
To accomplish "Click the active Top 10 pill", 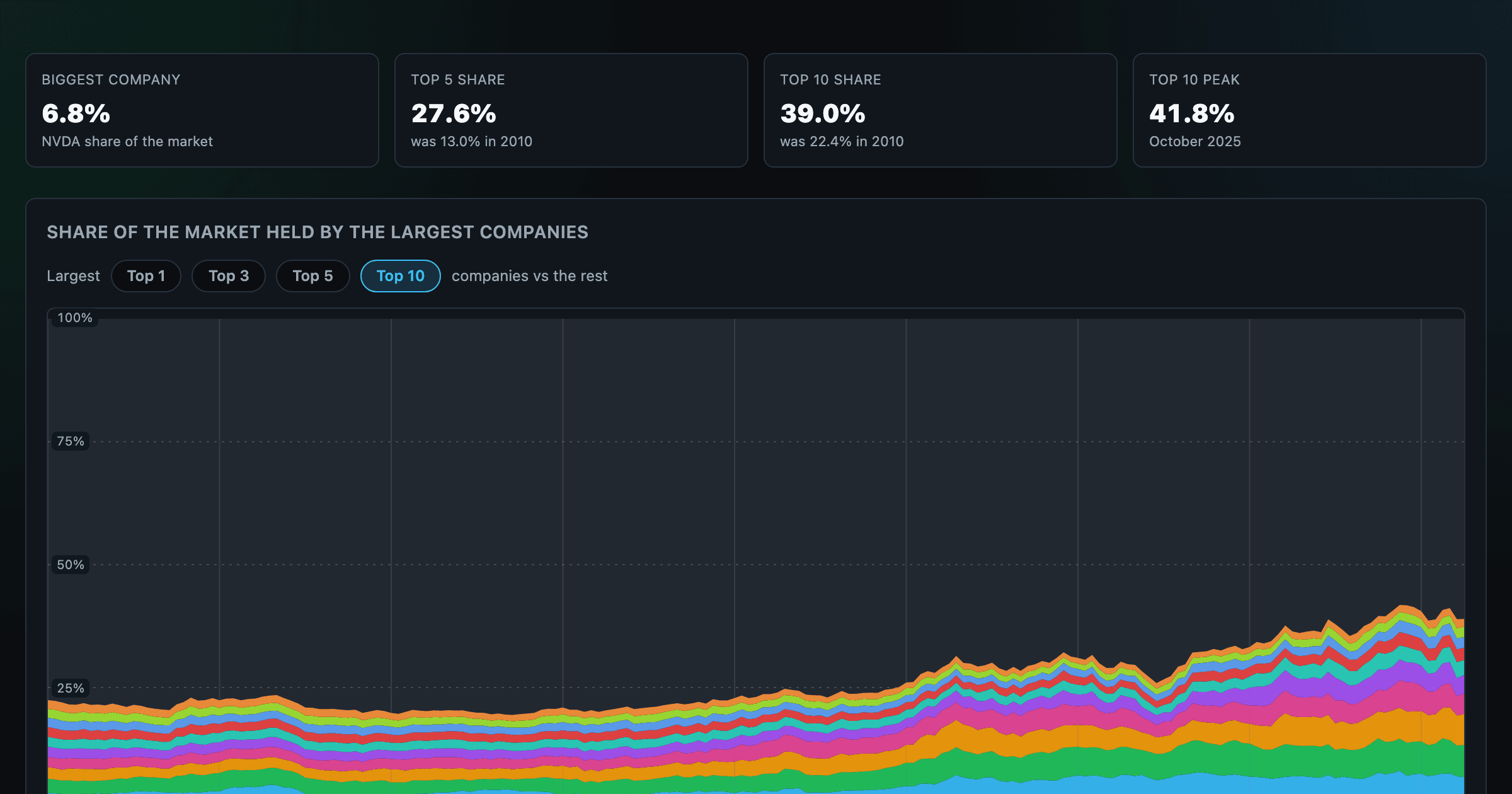I will tap(400, 276).
